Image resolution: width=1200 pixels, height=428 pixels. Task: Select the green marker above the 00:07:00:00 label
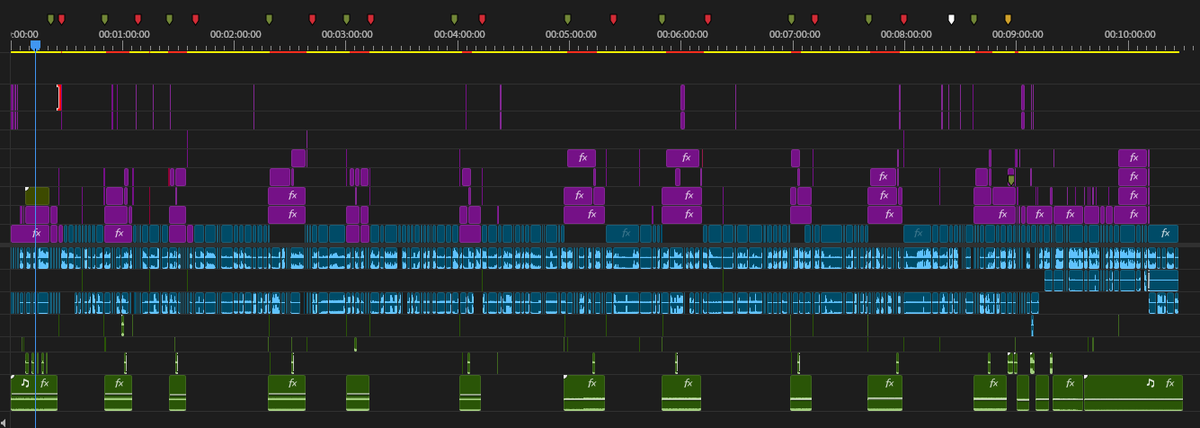792,18
